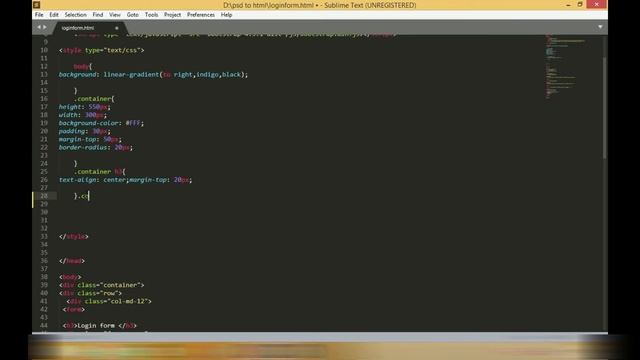Open the File menu
The image size is (640, 360).
coord(39,15)
